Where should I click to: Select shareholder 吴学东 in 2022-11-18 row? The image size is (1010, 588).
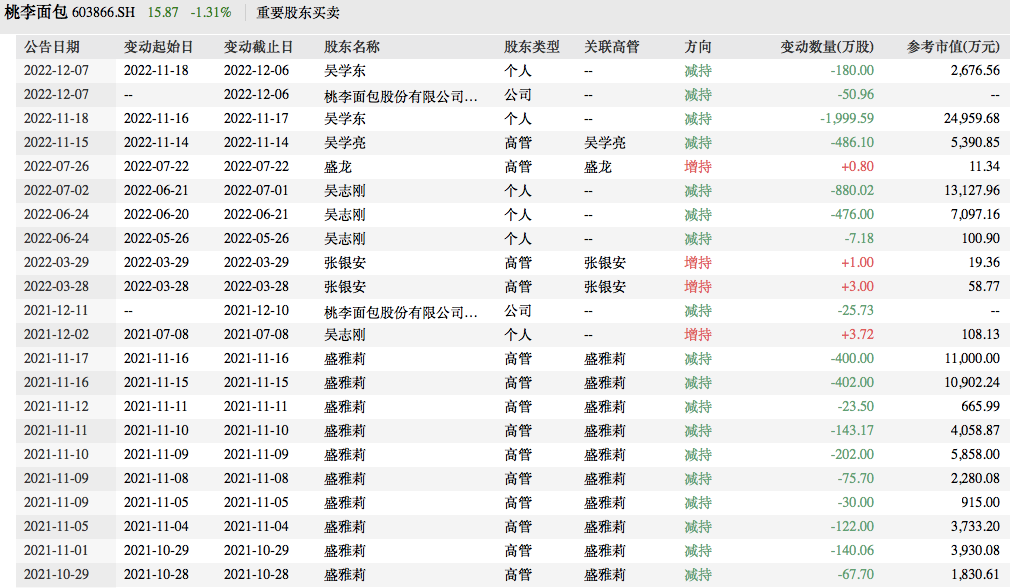tap(345, 119)
